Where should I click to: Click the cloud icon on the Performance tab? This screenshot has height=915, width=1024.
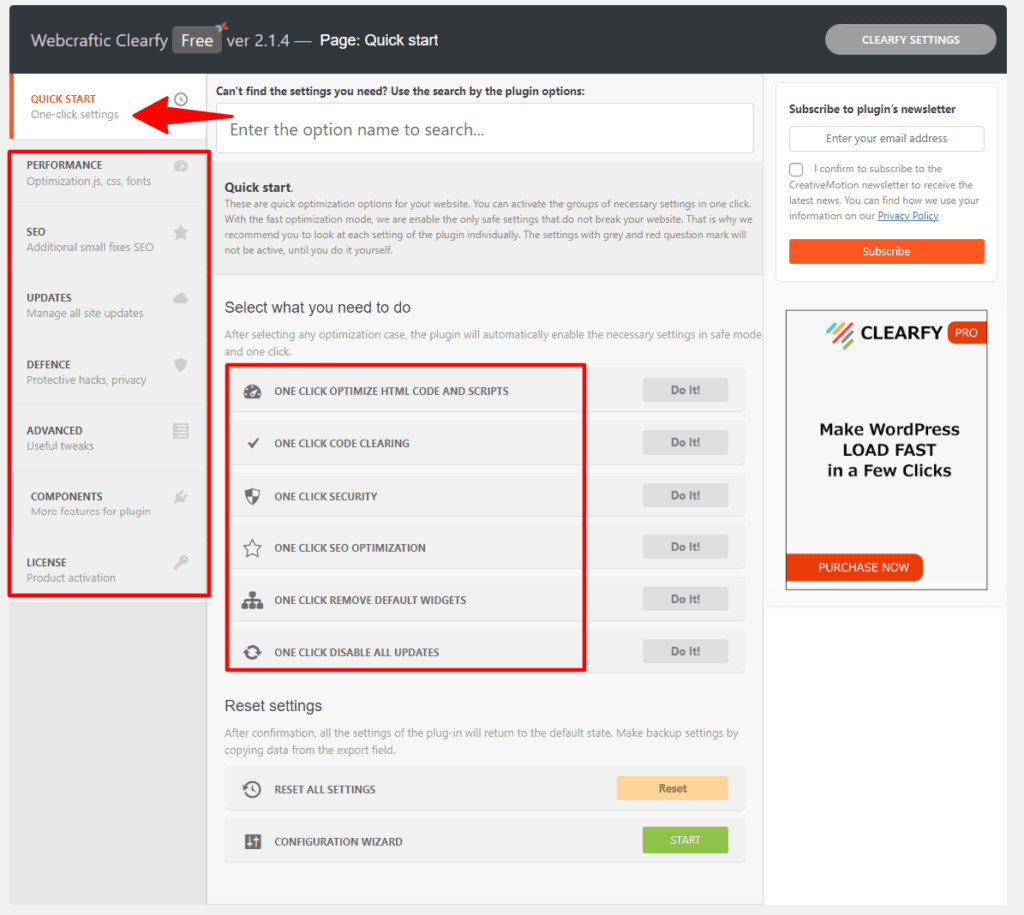[x=181, y=165]
